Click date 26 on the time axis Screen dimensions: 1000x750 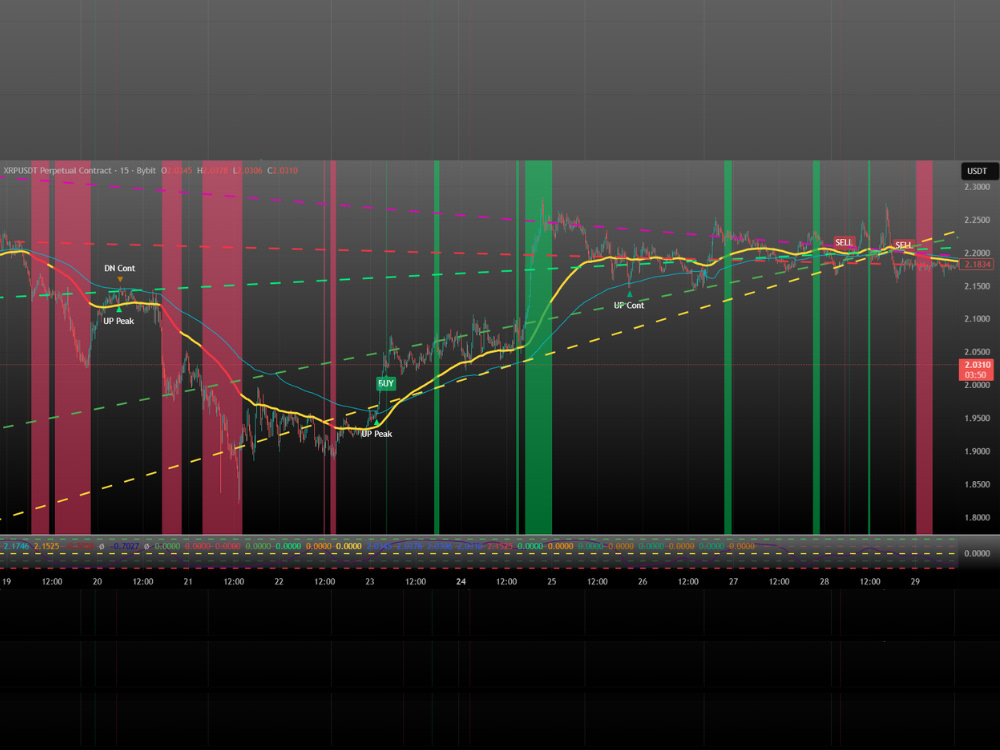tap(642, 582)
